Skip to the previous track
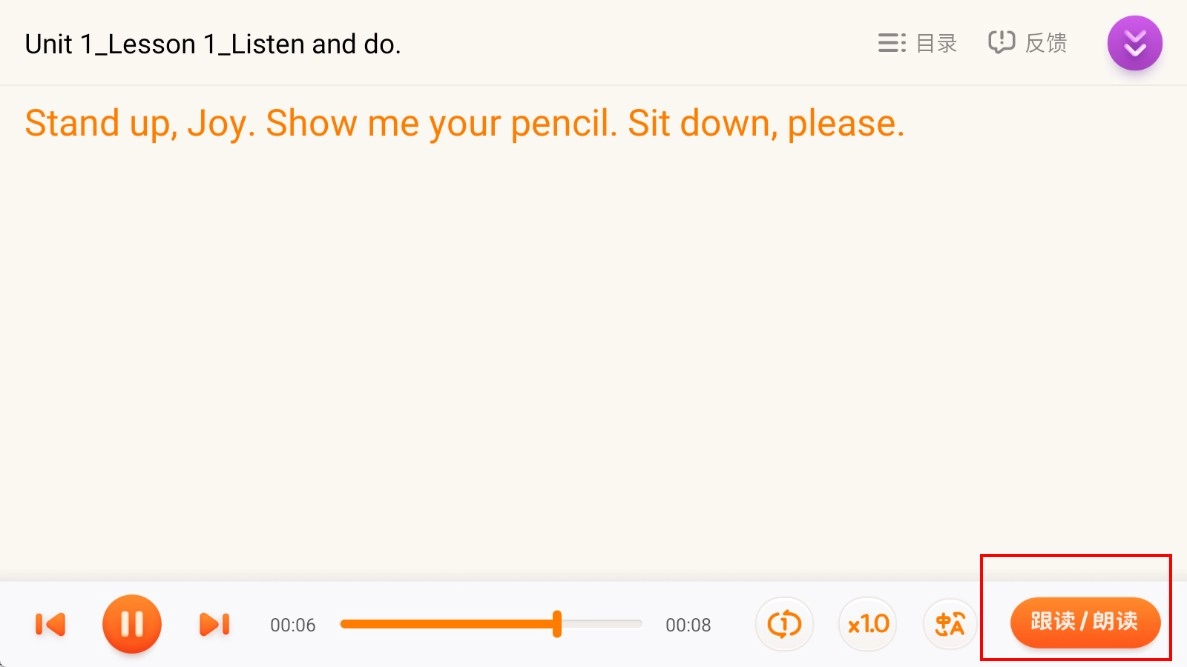This screenshot has height=667, width=1187. click(50, 624)
